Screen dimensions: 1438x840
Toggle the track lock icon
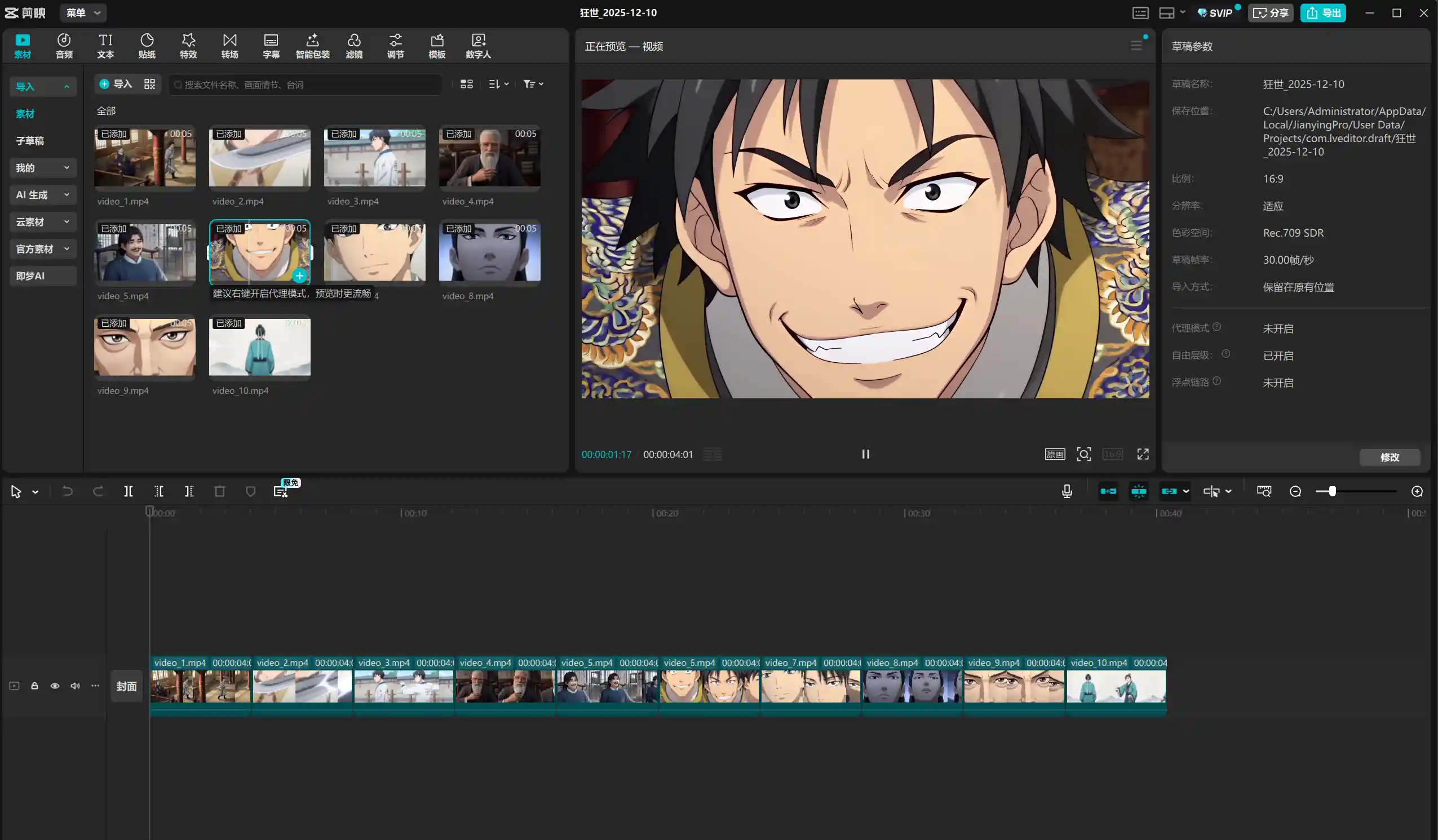click(34, 686)
